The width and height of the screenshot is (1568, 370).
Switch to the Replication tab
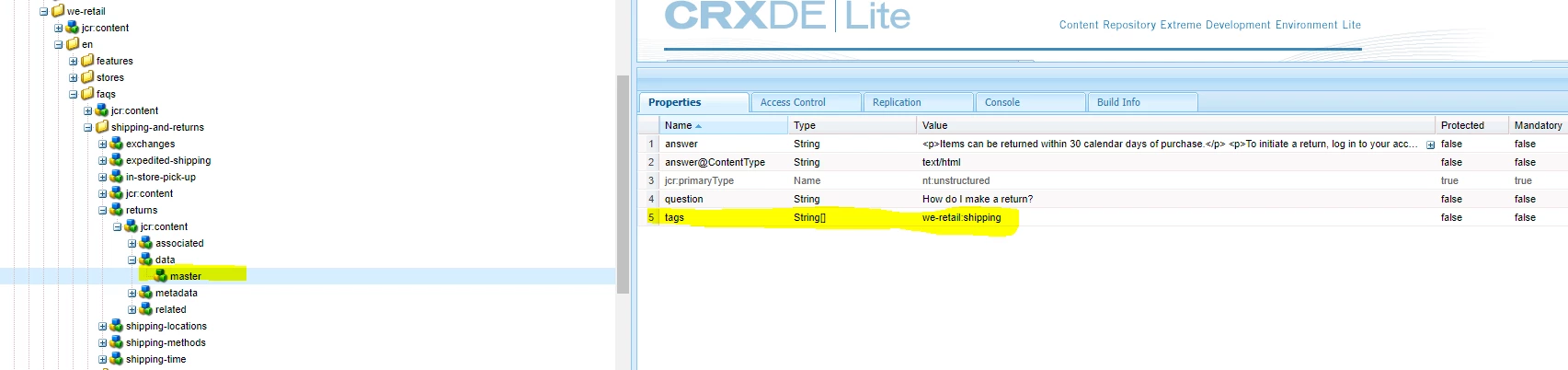click(x=919, y=102)
